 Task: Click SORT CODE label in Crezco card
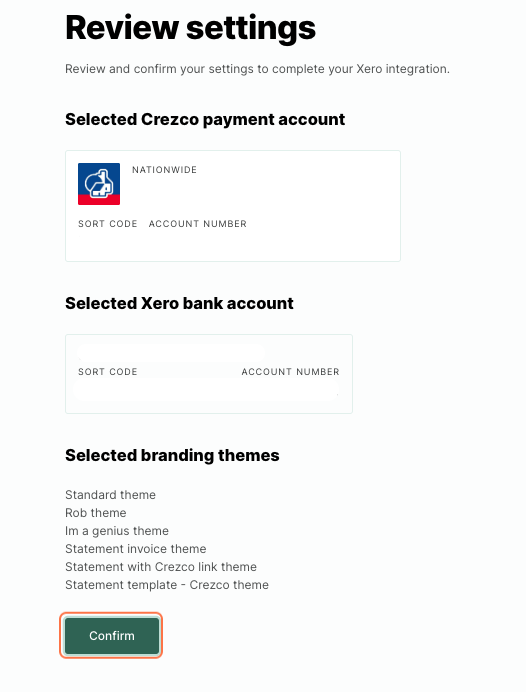(x=108, y=224)
